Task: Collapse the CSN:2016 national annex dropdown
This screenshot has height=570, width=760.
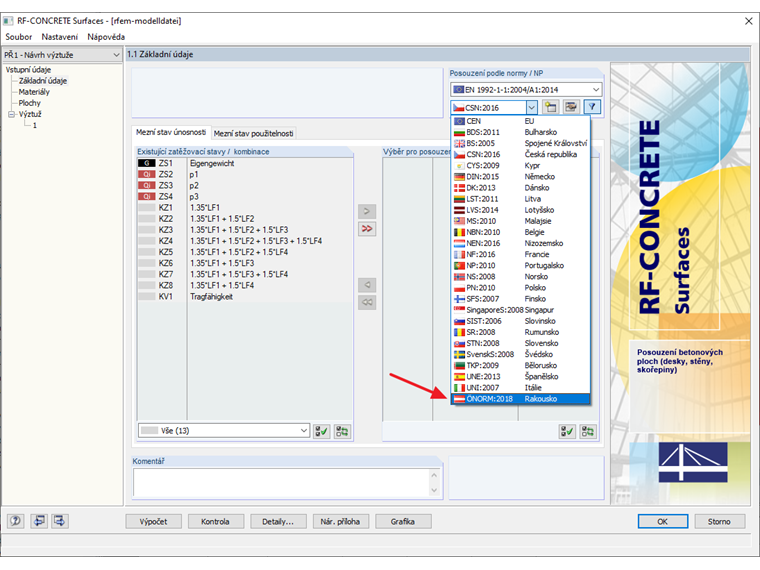Action: tap(532, 108)
